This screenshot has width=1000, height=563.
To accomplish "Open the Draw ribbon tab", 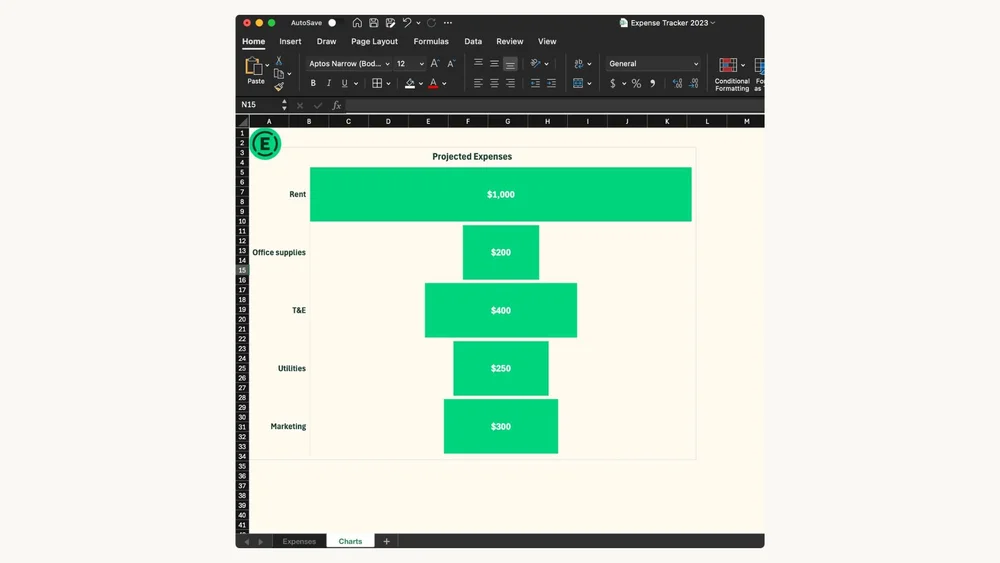I will coord(327,41).
